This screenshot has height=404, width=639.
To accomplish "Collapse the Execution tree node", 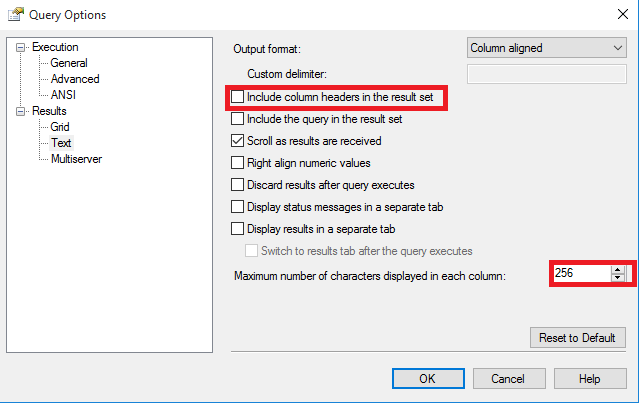I will 21,47.
